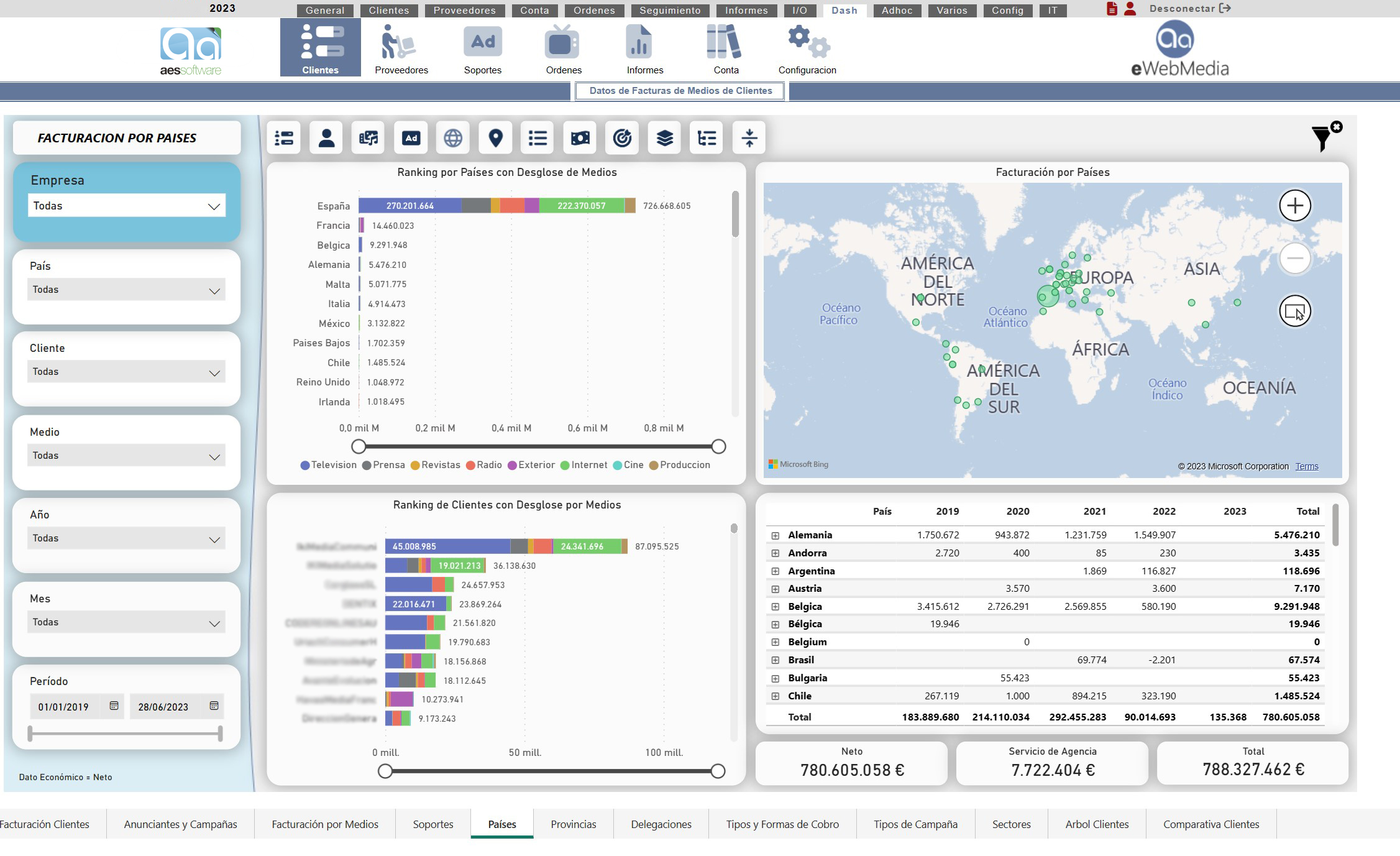Click the Período date slider right handle
The height and width of the screenshot is (856, 1400).
[220, 734]
